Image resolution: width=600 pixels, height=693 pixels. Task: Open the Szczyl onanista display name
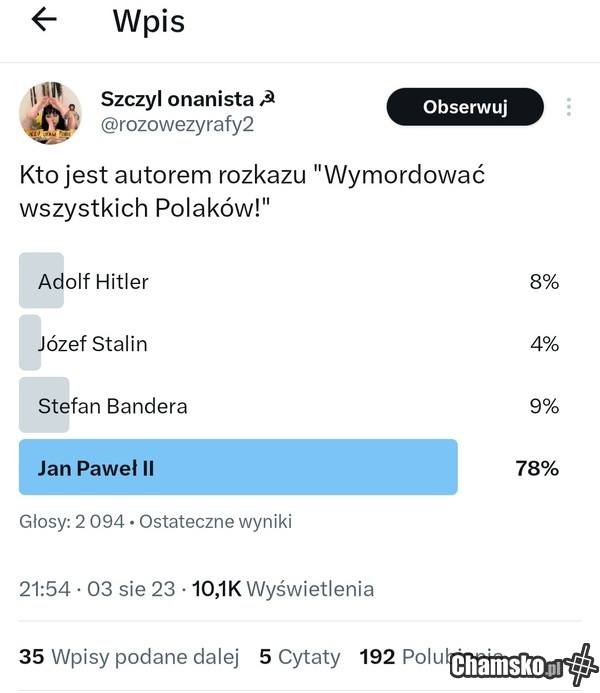(x=177, y=98)
